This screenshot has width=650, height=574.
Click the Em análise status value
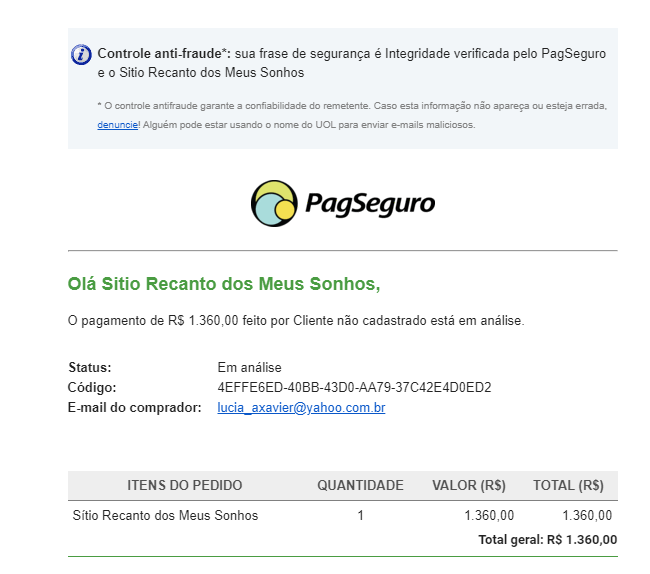click(x=249, y=368)
